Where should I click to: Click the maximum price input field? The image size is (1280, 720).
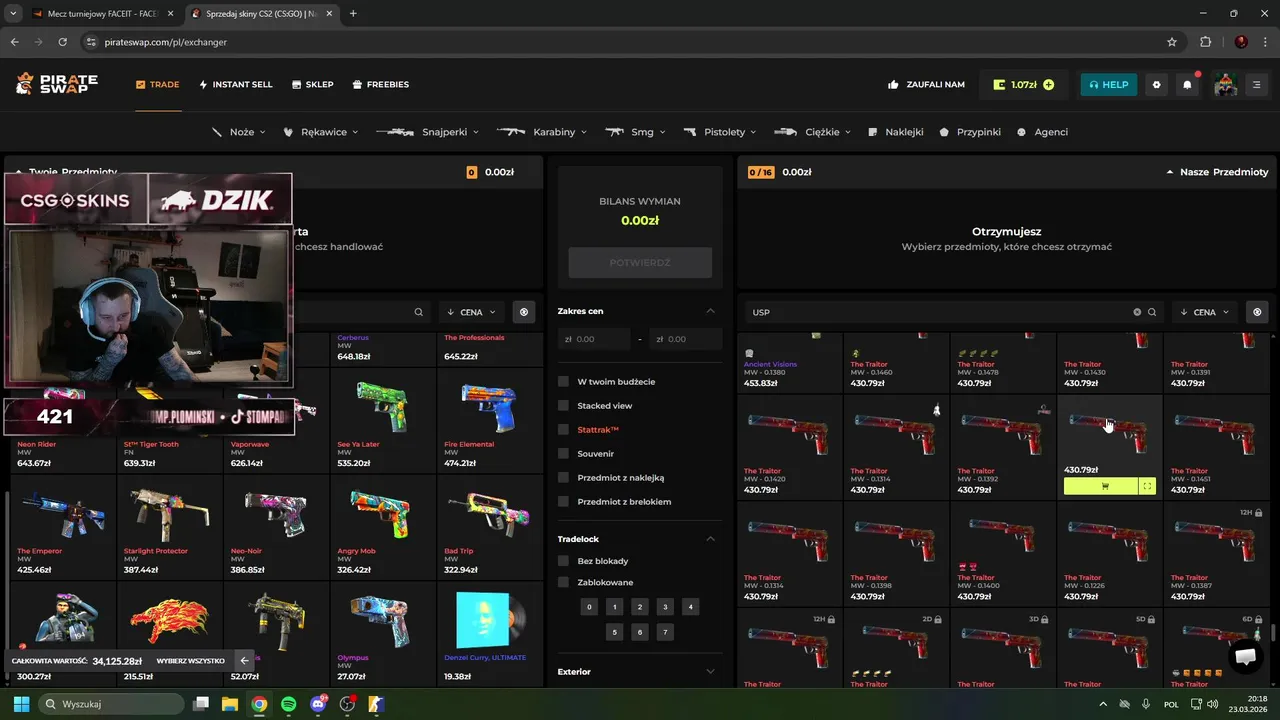pos(686,339)
